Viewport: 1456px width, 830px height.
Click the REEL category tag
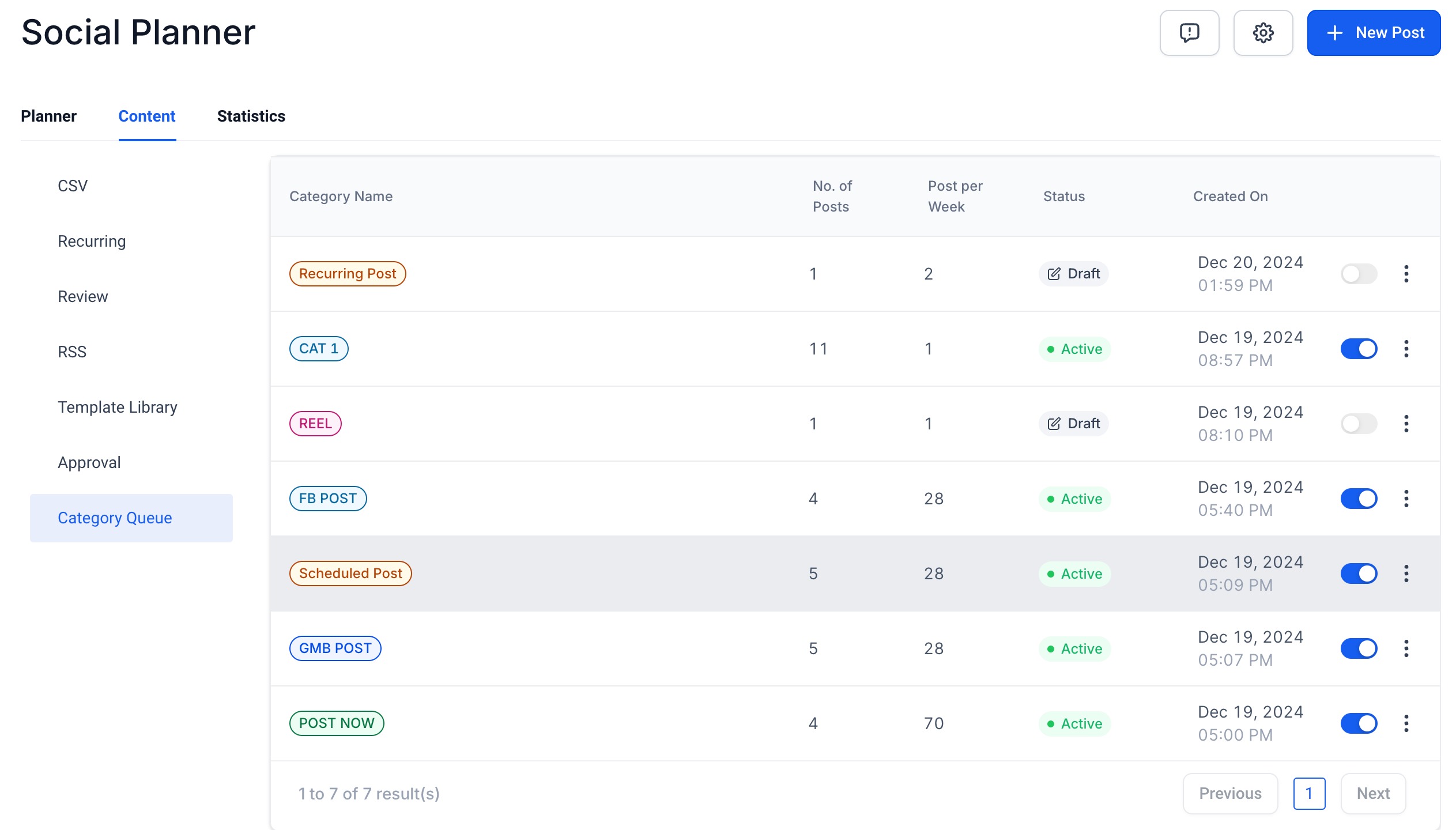point(315,424)
